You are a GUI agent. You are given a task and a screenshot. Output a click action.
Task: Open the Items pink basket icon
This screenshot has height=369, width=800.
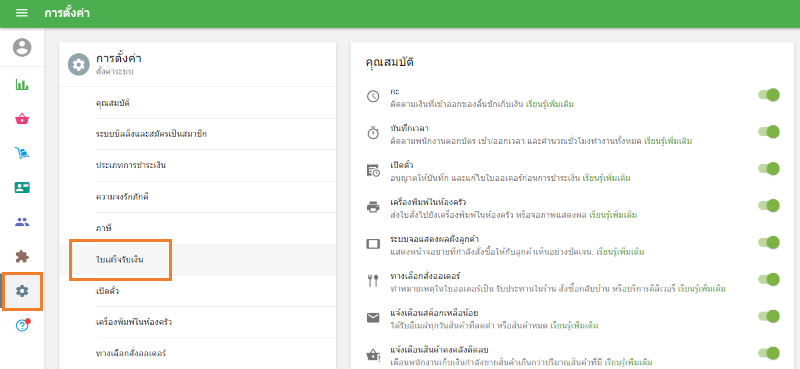[22, 119]
